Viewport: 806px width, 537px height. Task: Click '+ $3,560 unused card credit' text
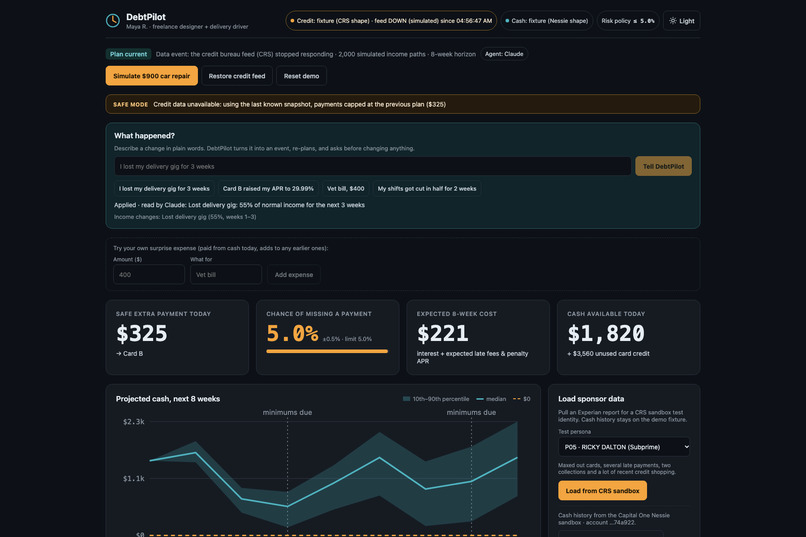coord(608,354)
